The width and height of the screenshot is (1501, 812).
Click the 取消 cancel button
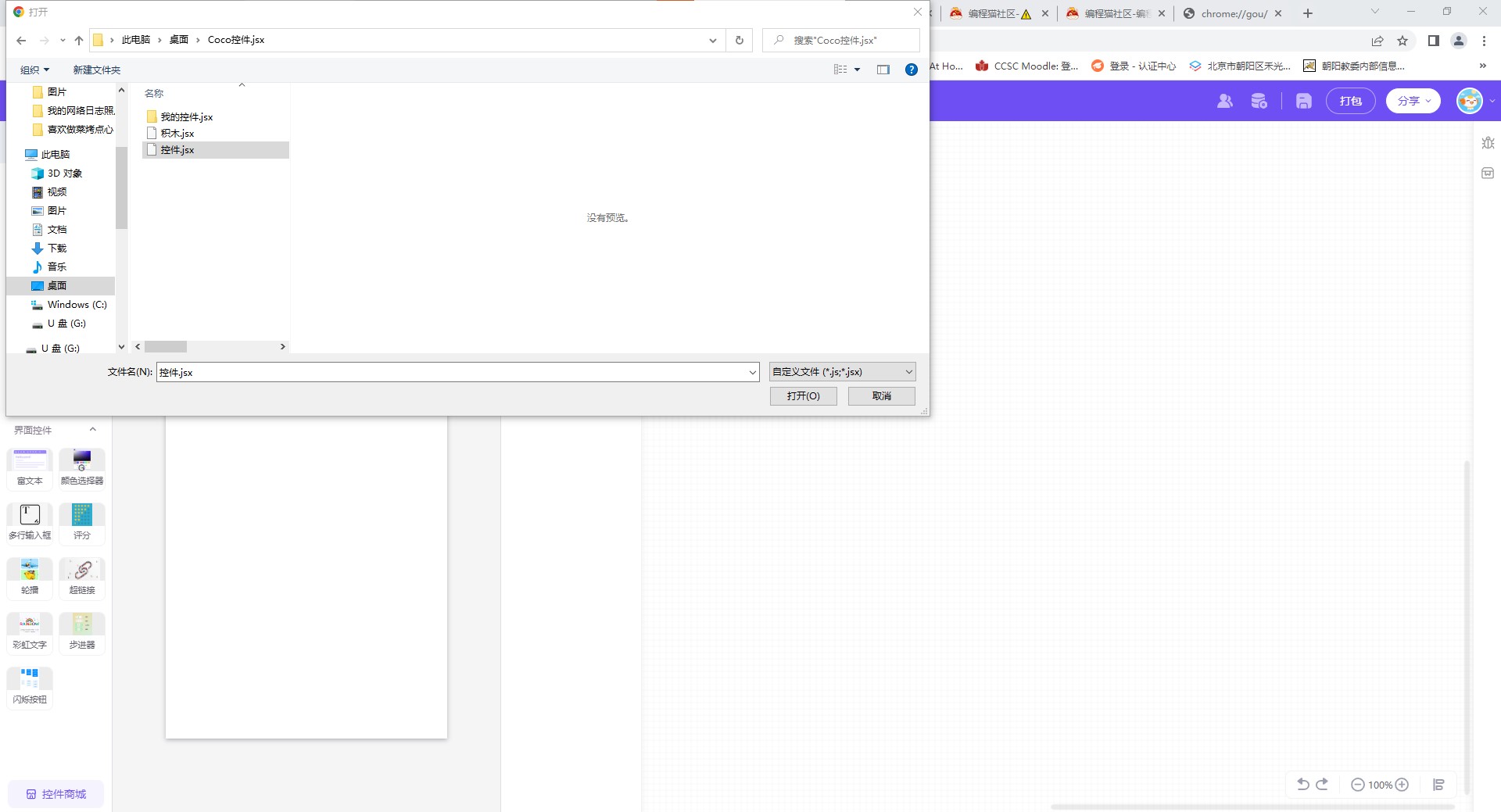[882, 396]
